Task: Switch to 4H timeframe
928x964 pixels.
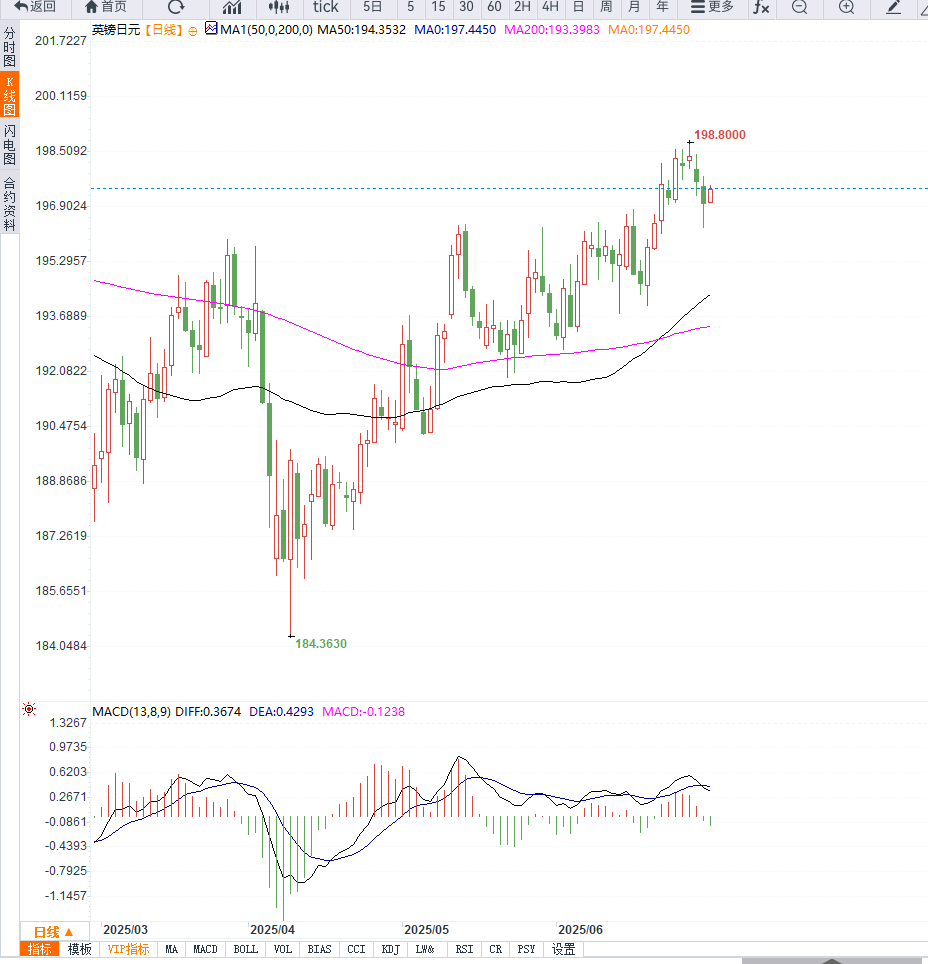Action: point(550,7)
